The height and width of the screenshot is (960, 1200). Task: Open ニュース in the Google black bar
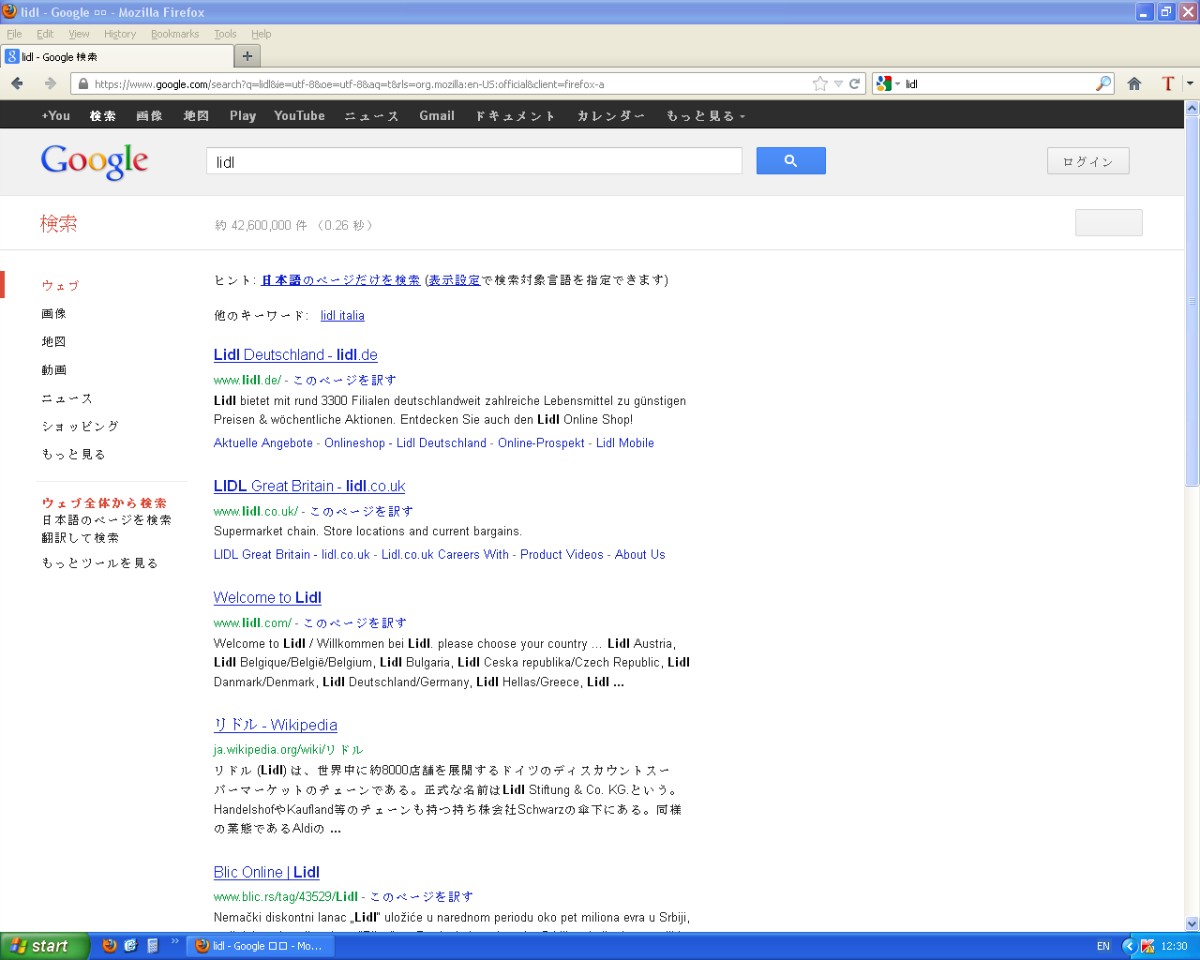[x=372, y=116]
